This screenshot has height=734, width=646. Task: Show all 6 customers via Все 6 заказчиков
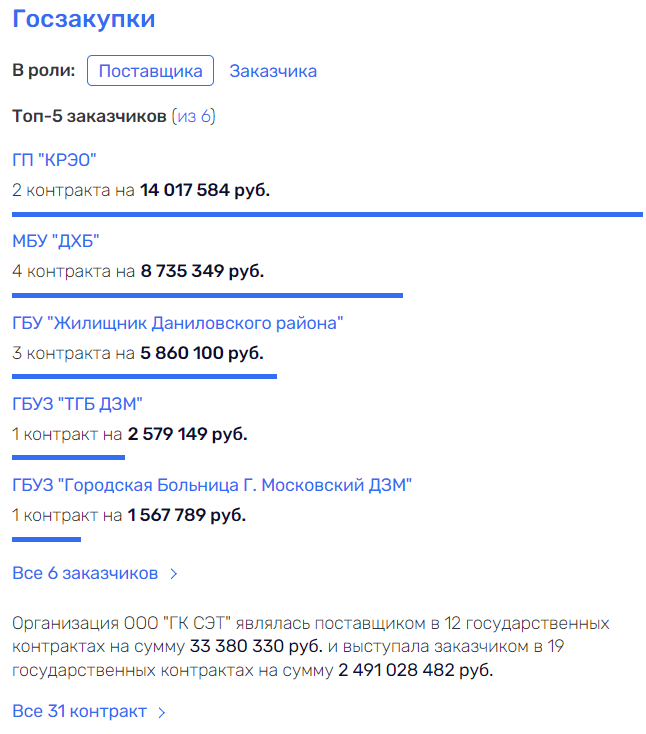pos(85,573)
